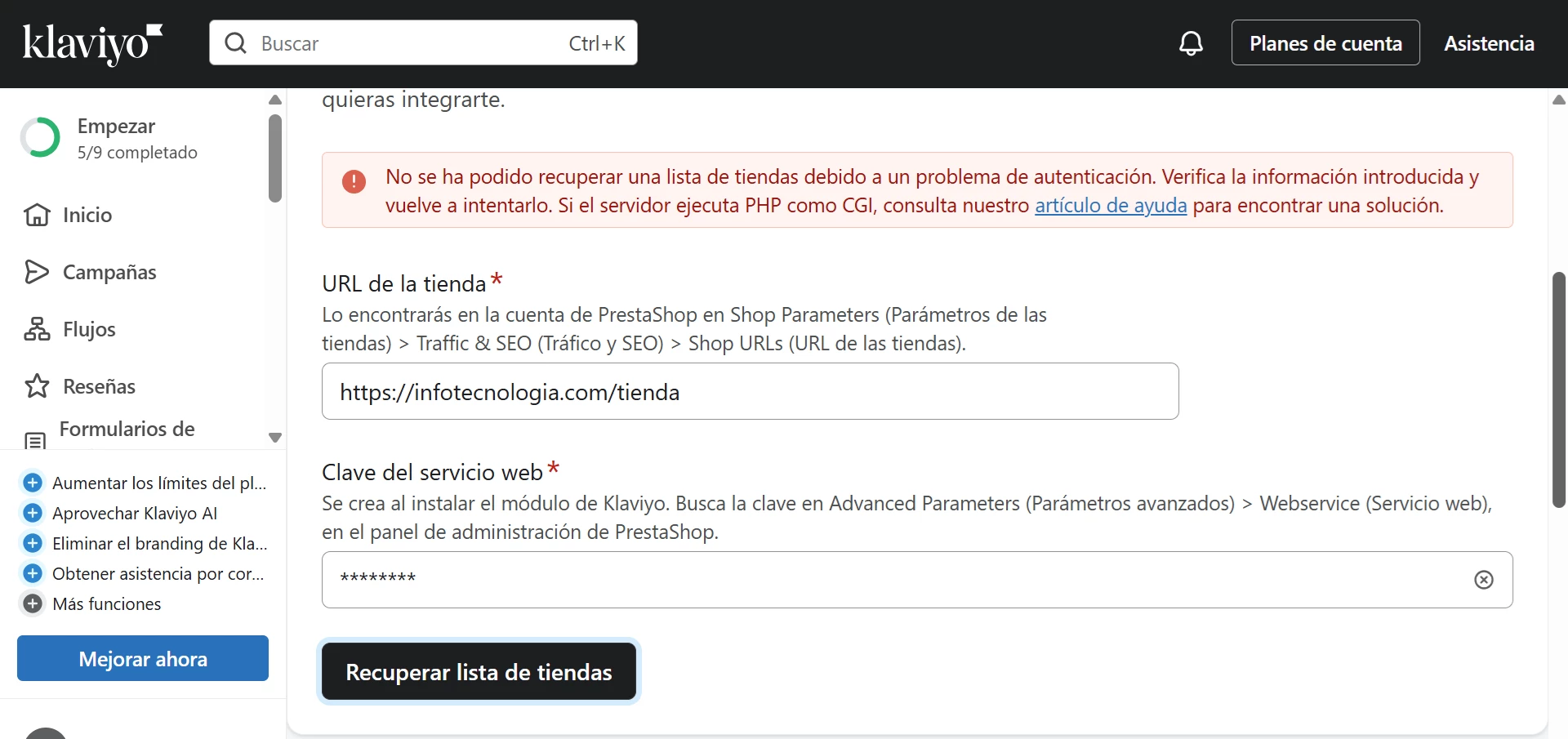The width and height of the screenshot is (1568, 739).
Task: Open Eliminar el branding de Klaviyo
Action: click(160, 543)
